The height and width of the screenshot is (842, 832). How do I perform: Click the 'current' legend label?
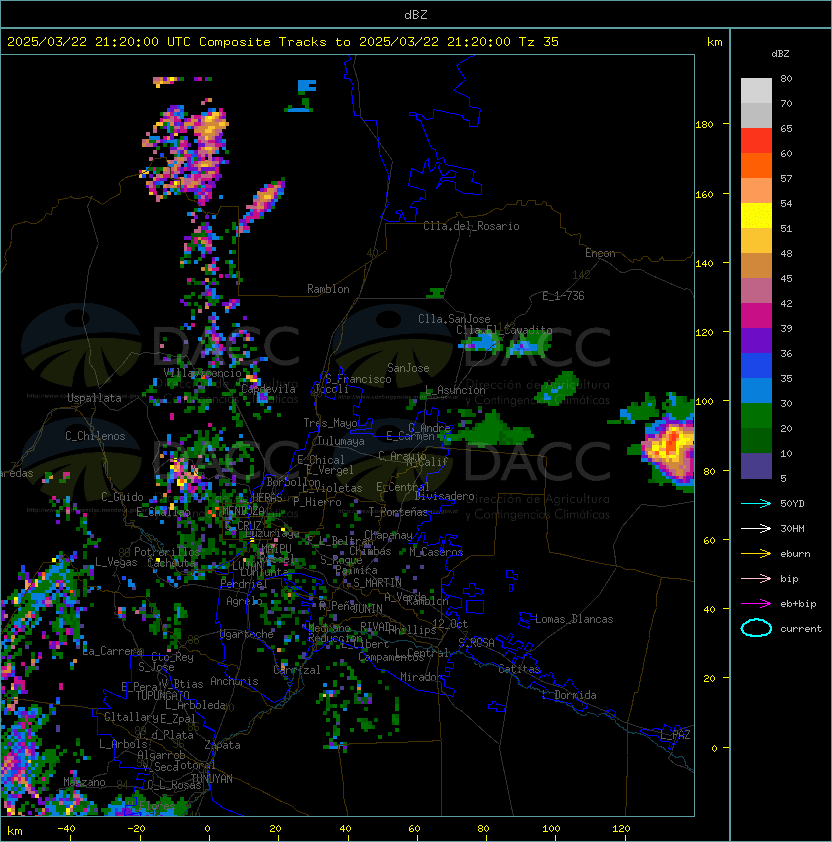tap(801, 629)
